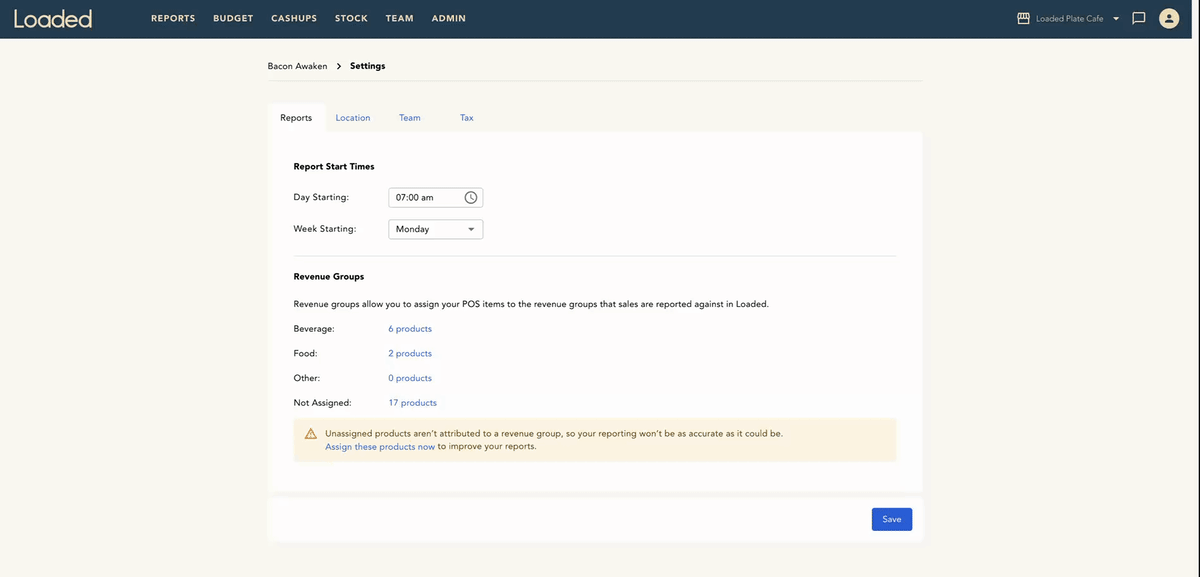Viewport: 1200px width, 577px height.
Task: Click the breadcrumb chevron arrow
Action: [x=339, y=66]
